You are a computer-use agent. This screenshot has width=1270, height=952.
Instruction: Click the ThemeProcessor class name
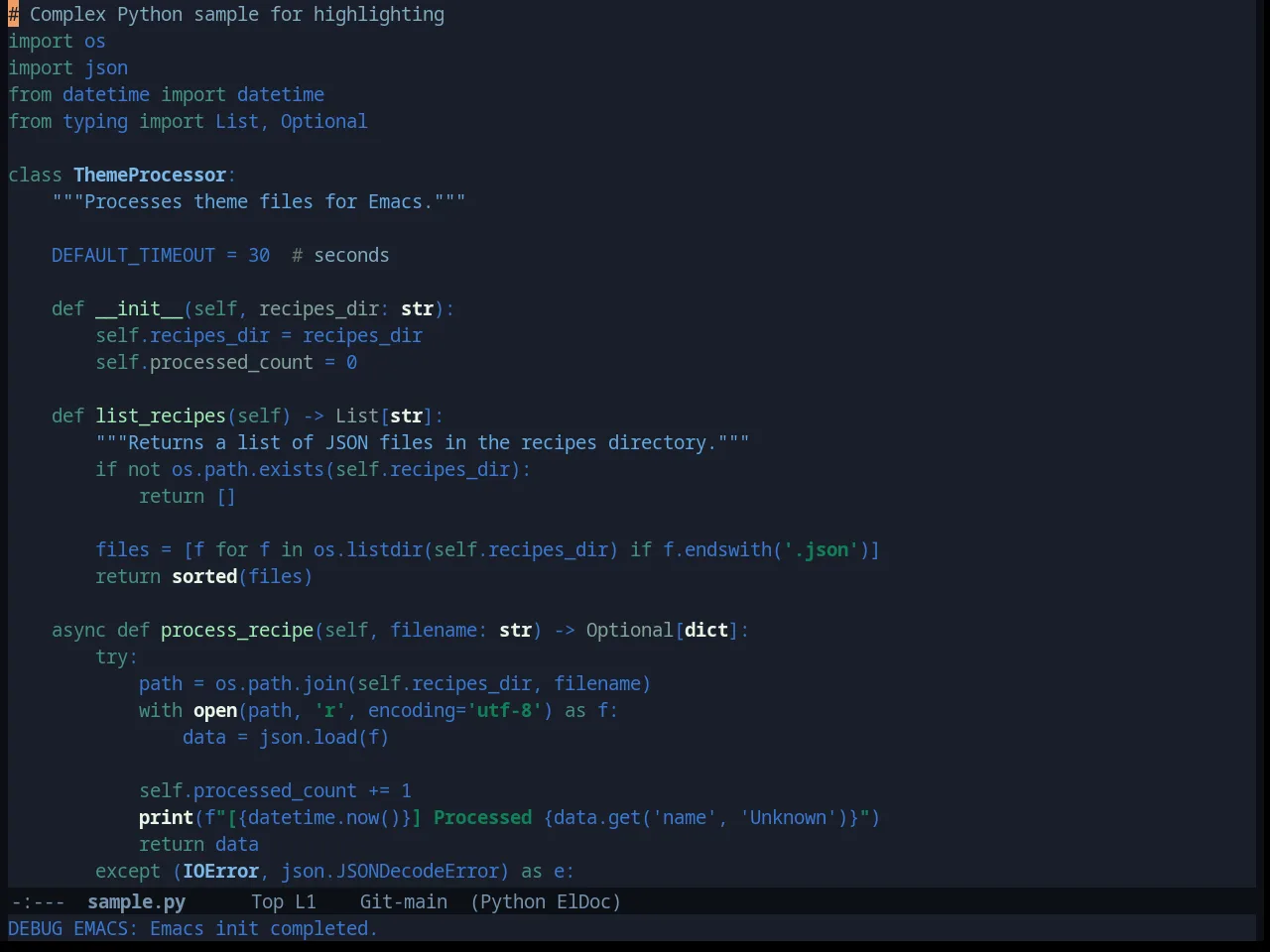click(150, 175)
